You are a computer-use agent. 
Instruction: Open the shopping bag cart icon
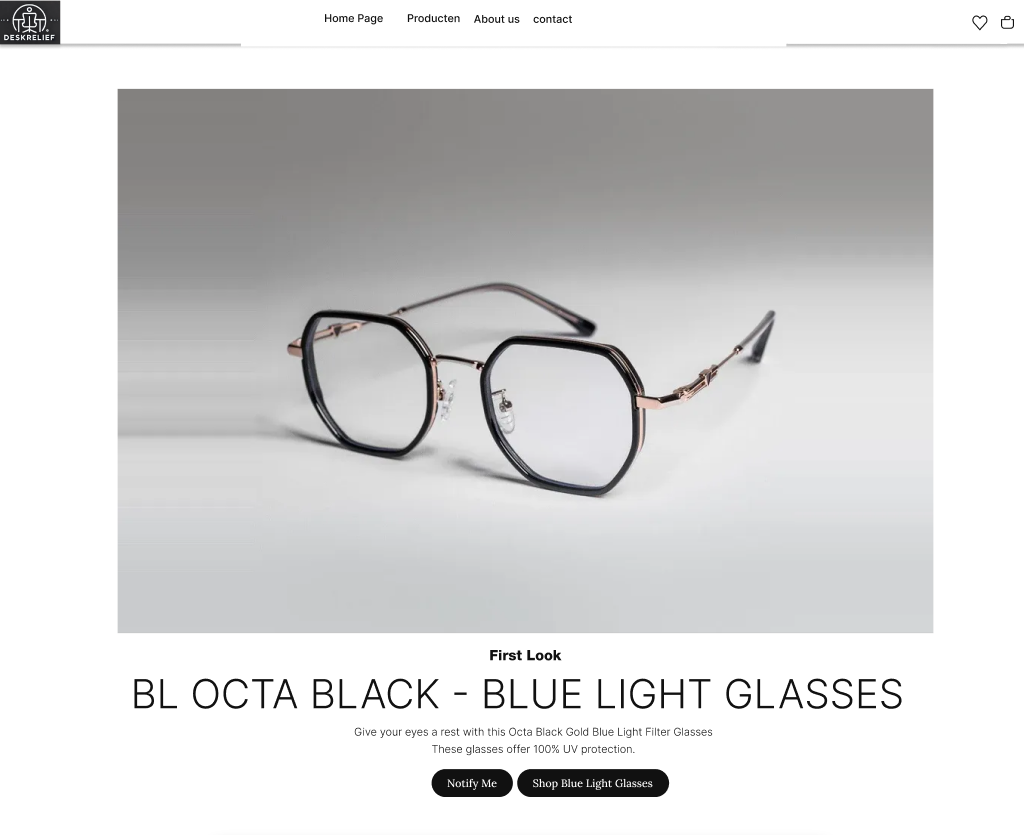click(1007, 23)
